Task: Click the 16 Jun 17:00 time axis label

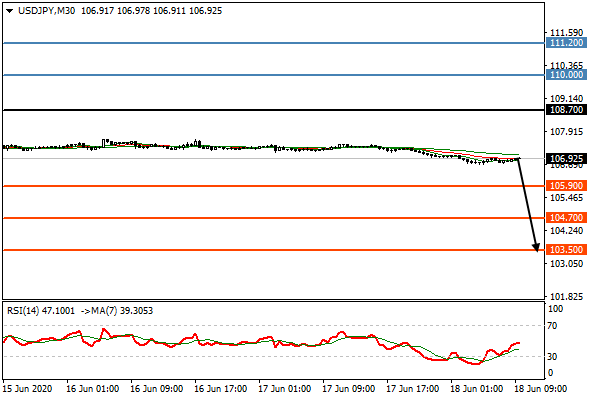Action: coord(220,389)
